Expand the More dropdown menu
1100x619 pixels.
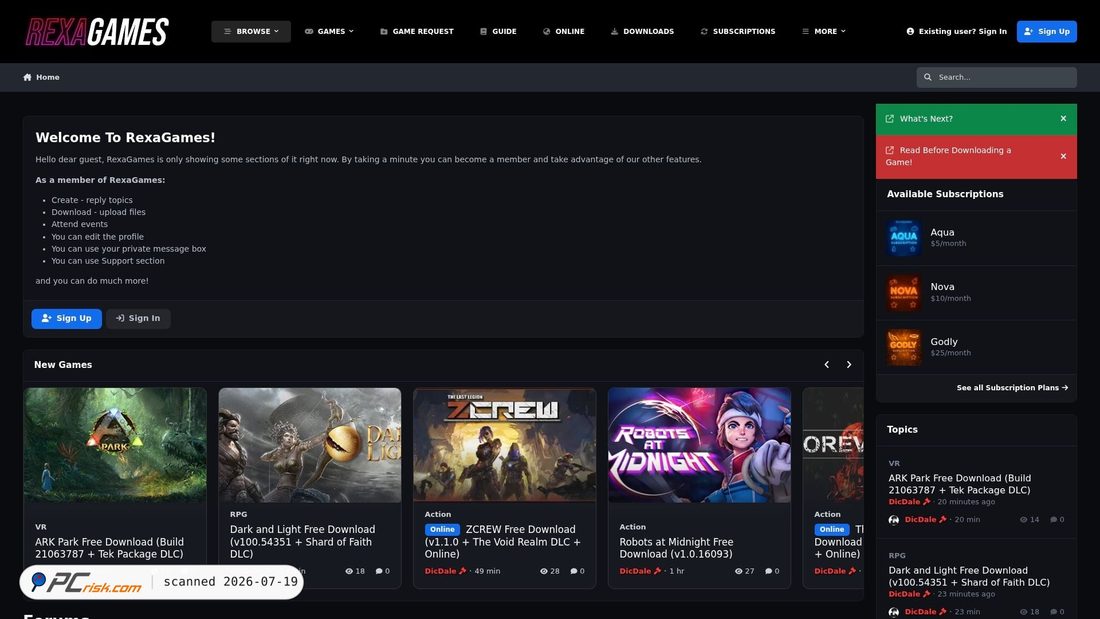click(824, 32)
